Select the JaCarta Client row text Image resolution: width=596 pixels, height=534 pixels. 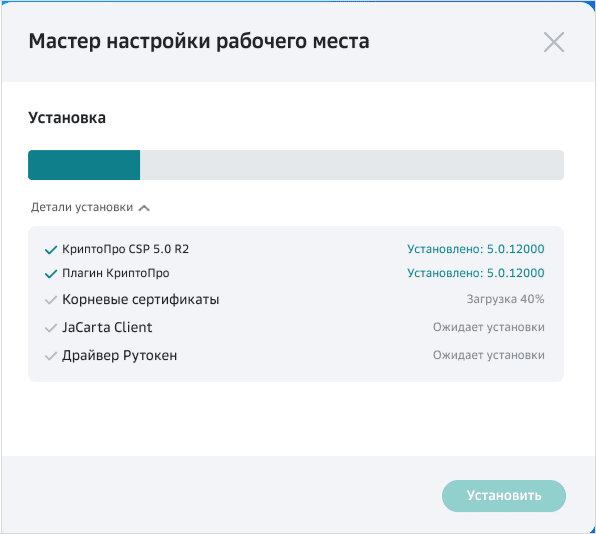tap(107, 327)
